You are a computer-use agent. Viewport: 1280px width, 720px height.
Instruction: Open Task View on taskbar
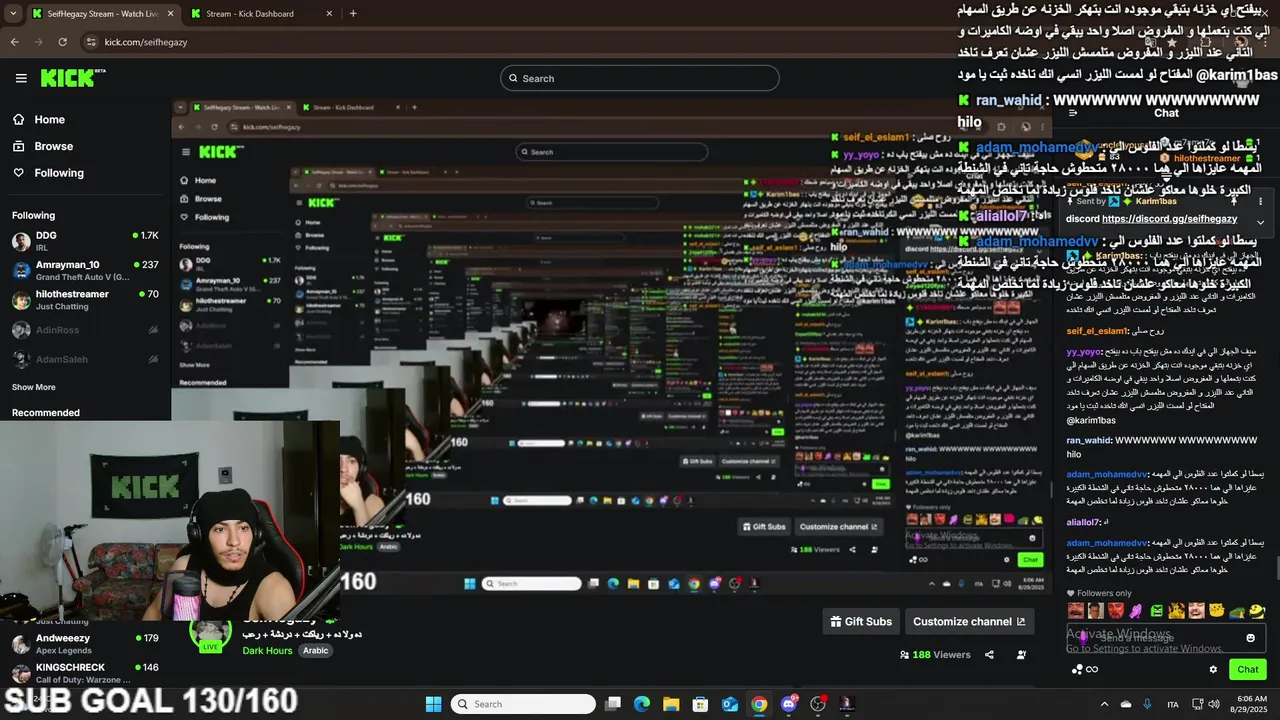[x=613, y=704]
